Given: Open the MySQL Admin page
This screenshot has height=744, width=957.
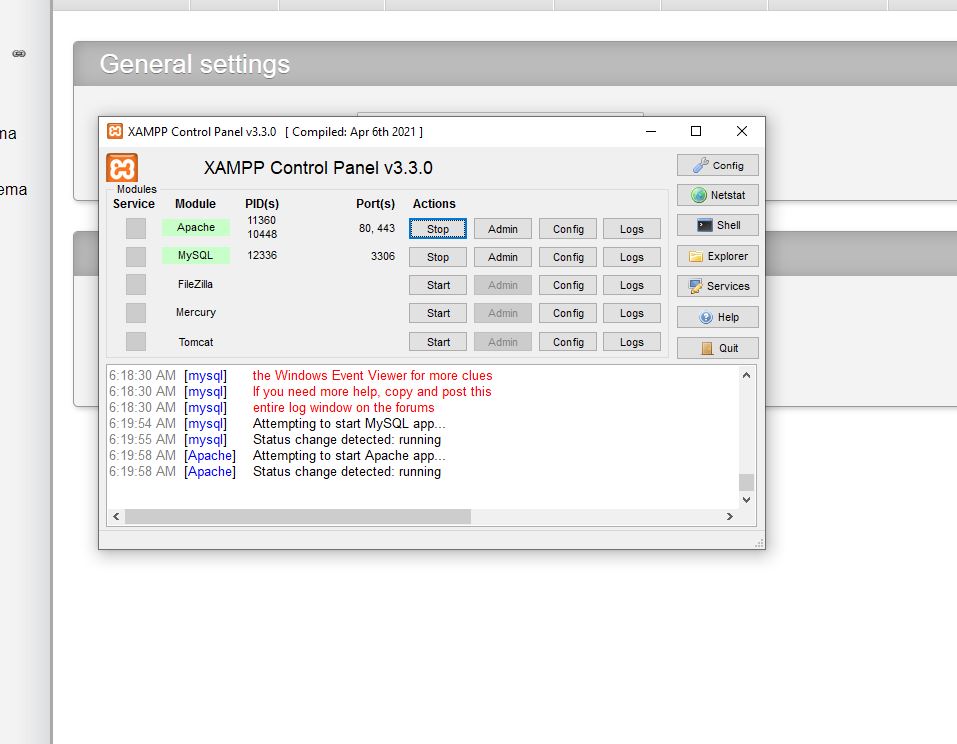Looking at the screenshot, I should pos(503,257).
